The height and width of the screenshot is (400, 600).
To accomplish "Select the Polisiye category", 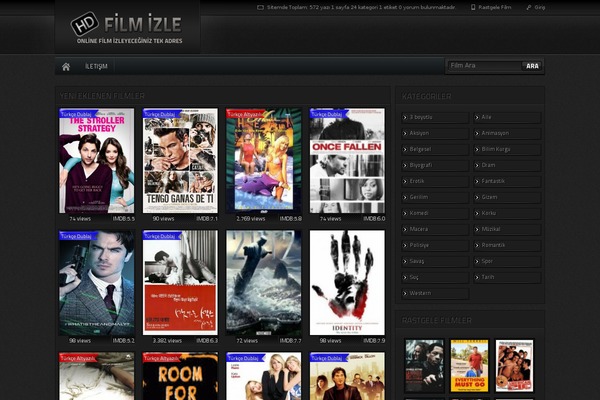I will [x=435, y=245].
